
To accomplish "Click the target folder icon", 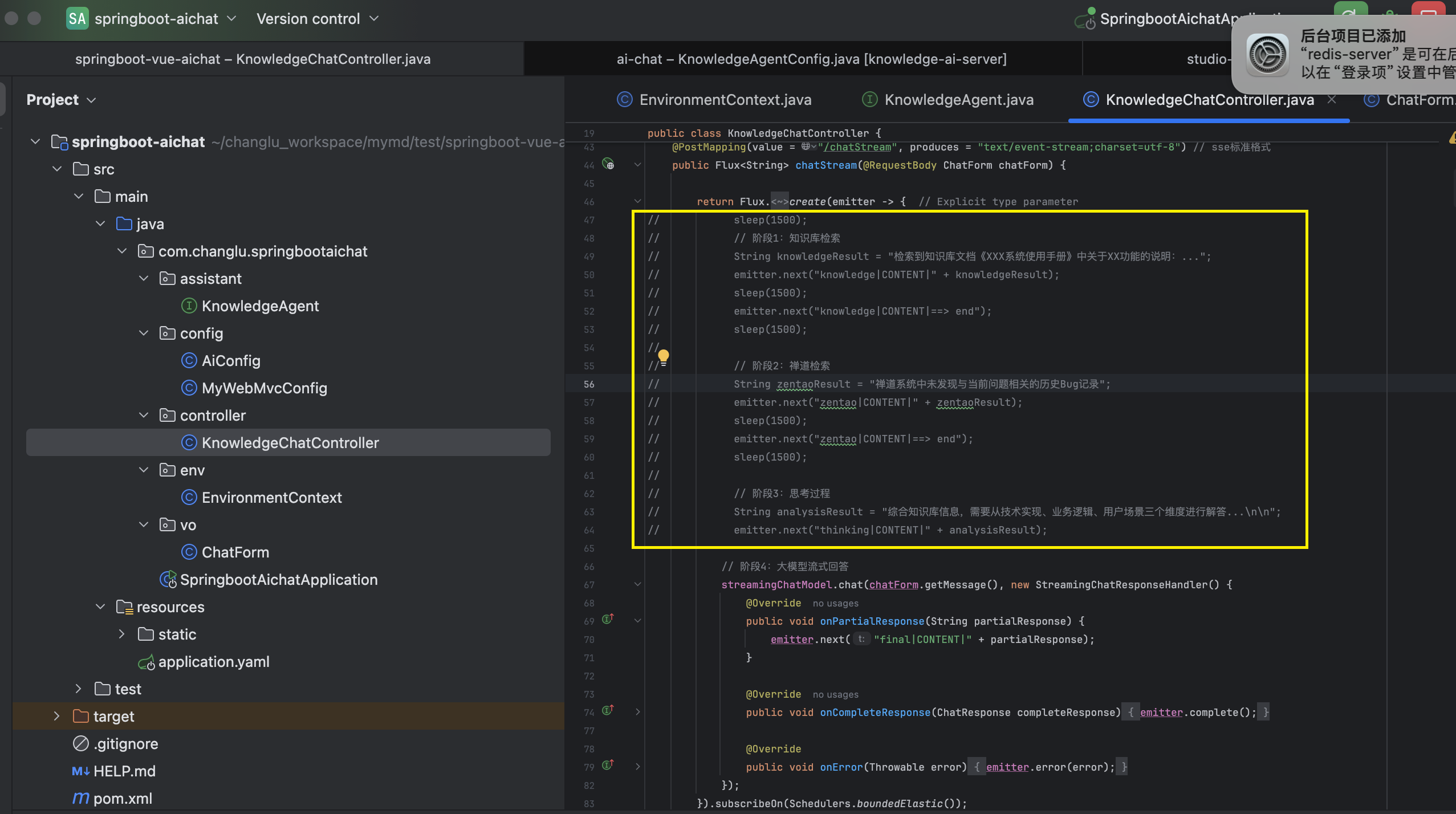I will point(81,716).
